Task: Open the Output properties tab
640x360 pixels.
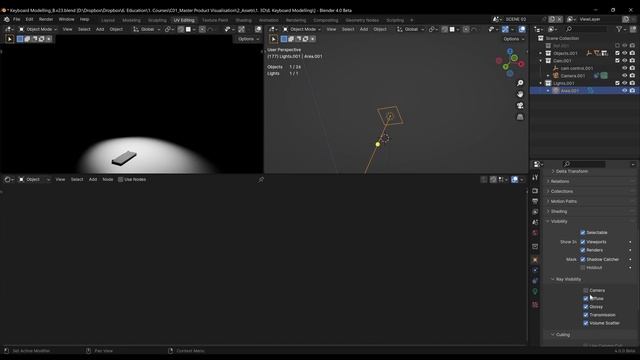Action: 535,201
